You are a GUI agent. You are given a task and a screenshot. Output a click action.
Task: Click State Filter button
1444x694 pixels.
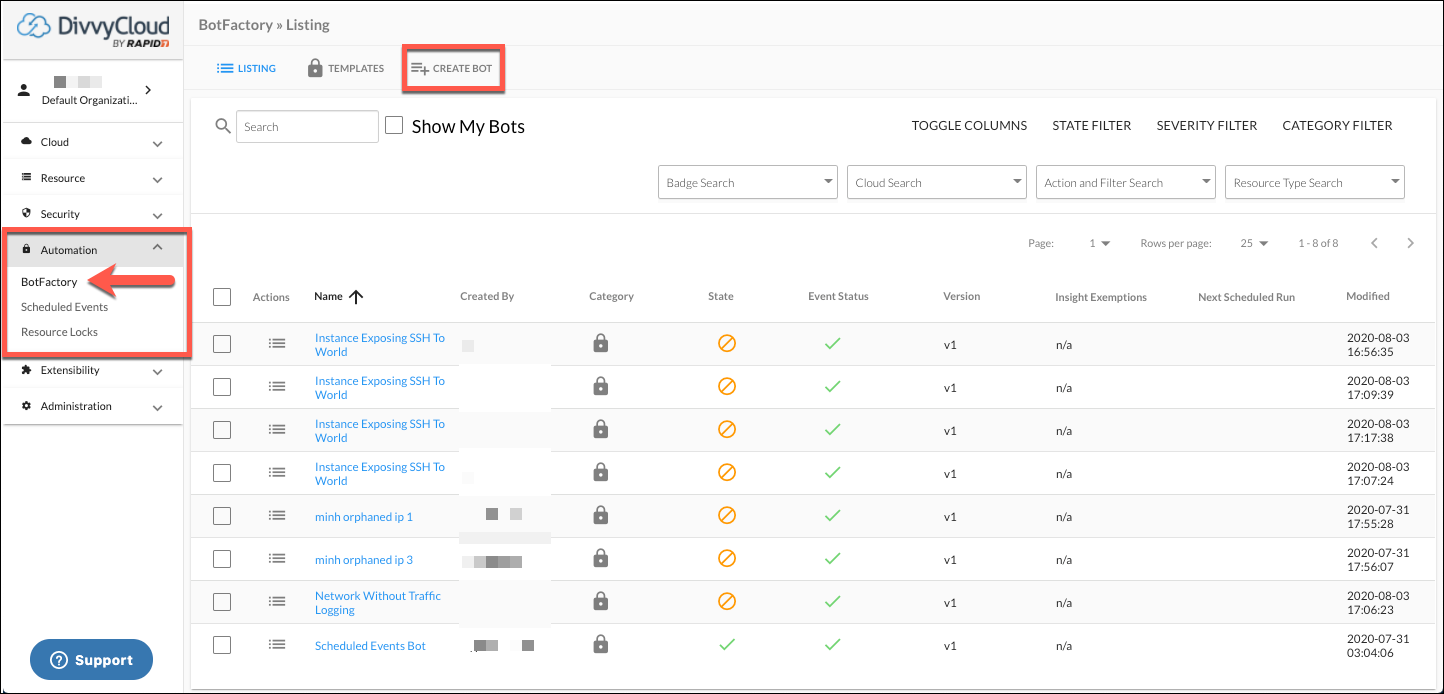pyautogui.click(x=1092, y=125)
